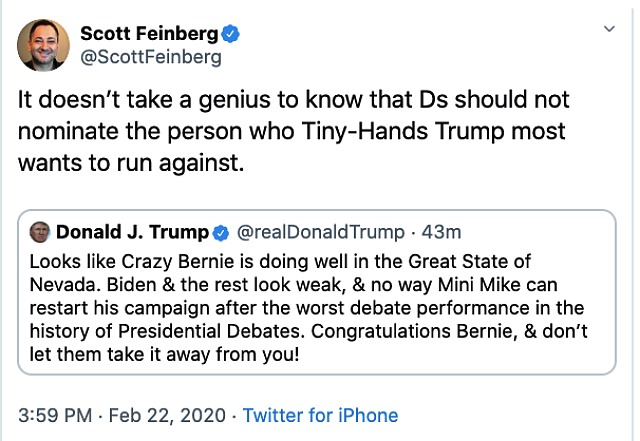Open Donald J. Trump's small avatar
The image size is (640, 441).
coord(40,232)
